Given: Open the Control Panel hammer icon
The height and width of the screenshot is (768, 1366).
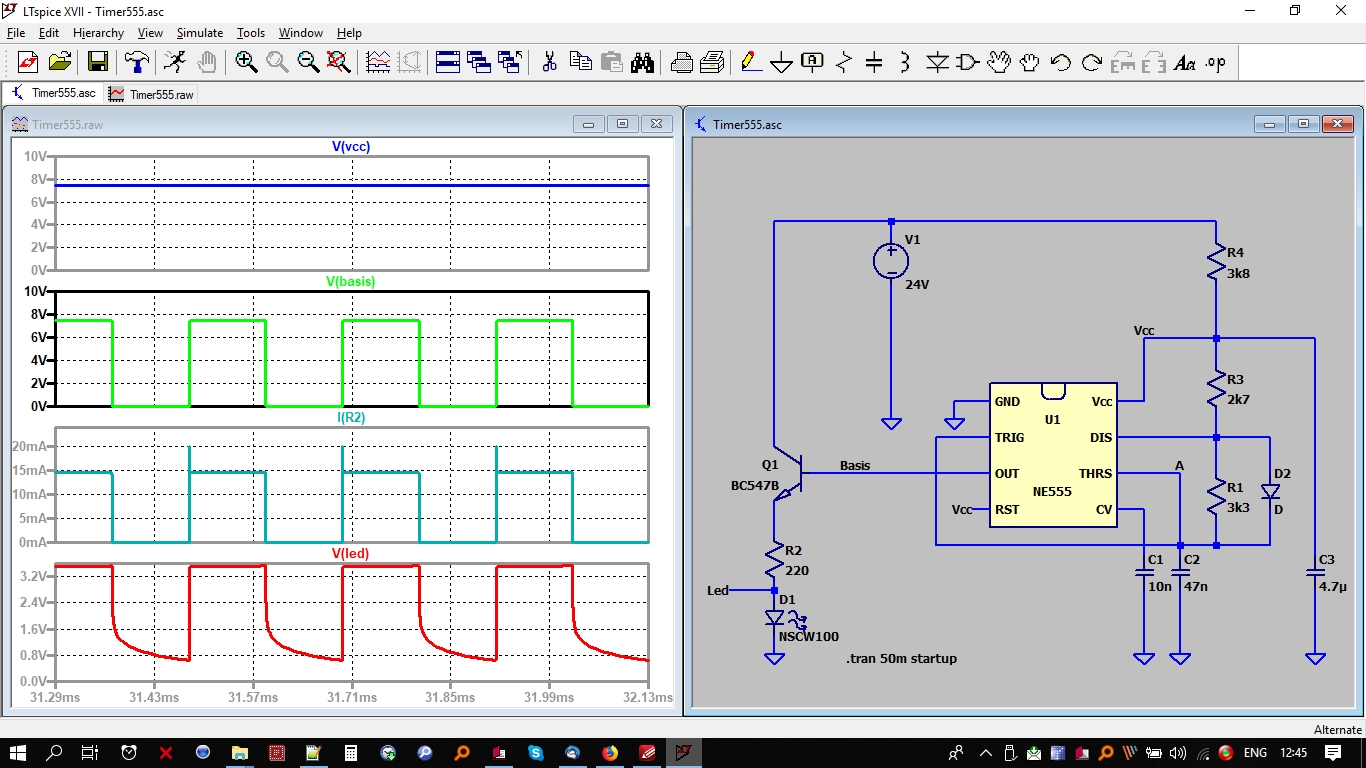Looking at the screenshot, I should coord(136,62).
